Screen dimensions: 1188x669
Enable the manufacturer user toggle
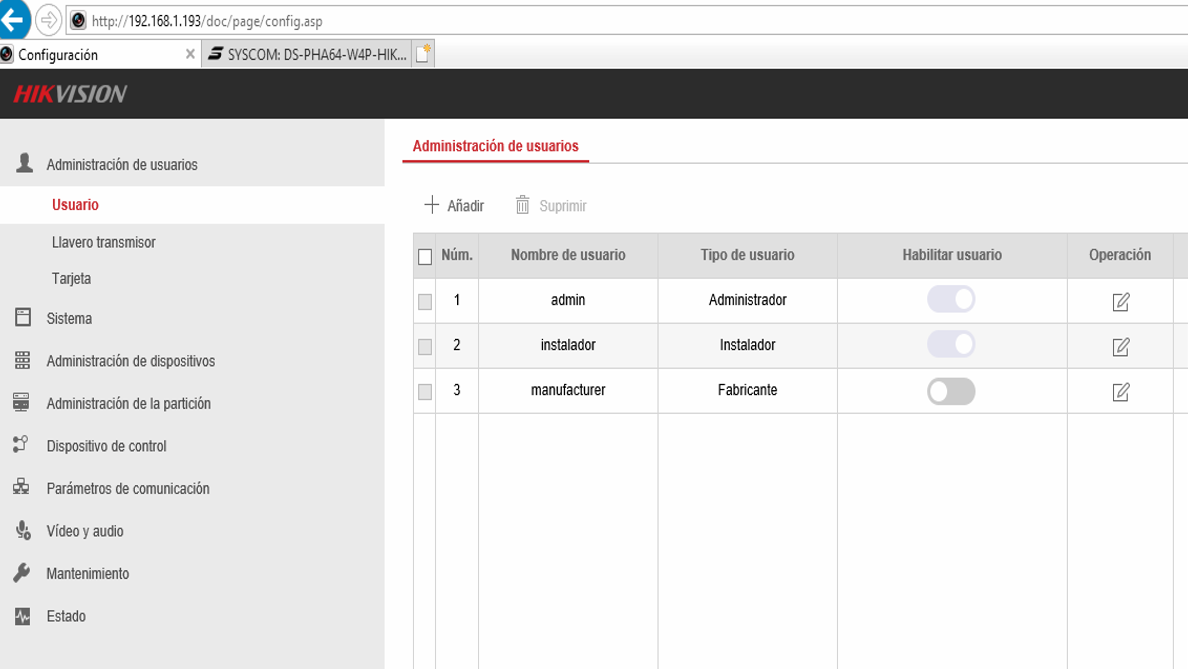(x=951, y=391)
